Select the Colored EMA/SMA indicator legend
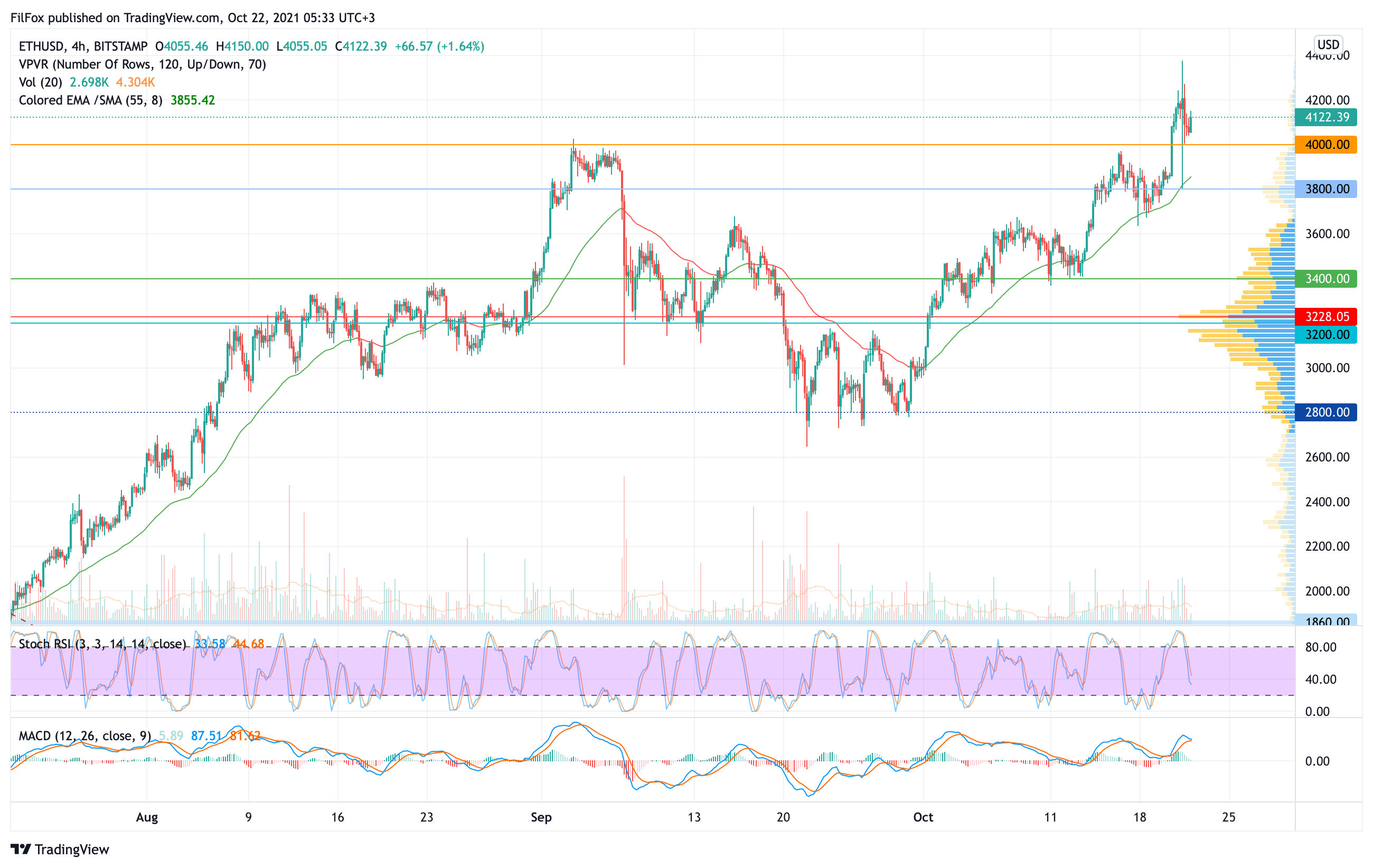Viewport: 1373px width, 868px height. coord(90,100)
